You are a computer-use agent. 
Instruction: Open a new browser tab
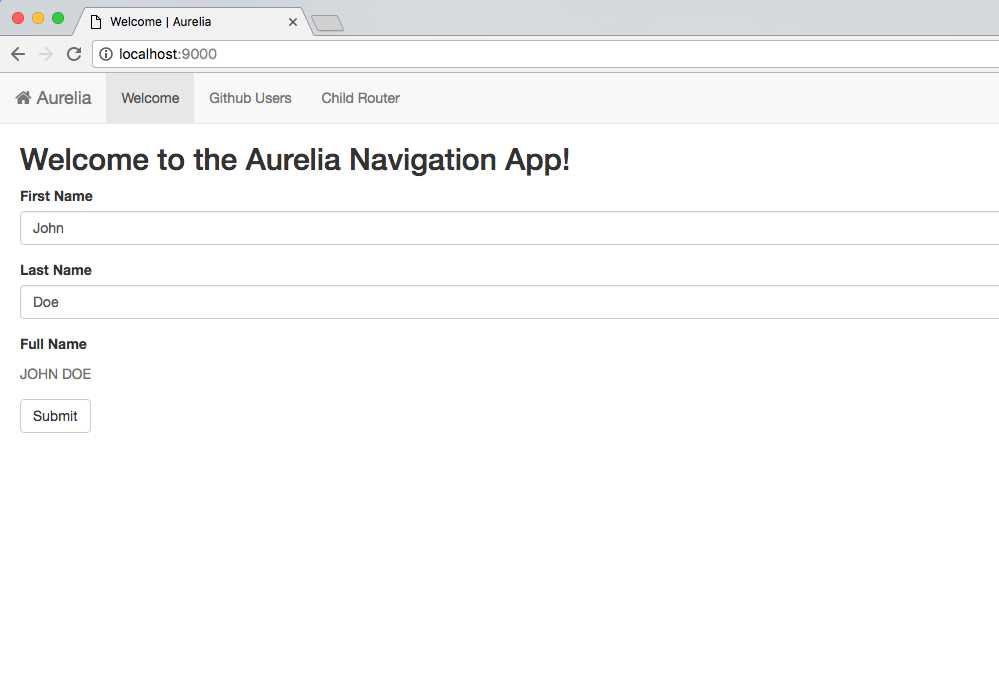tap(327, 20)
